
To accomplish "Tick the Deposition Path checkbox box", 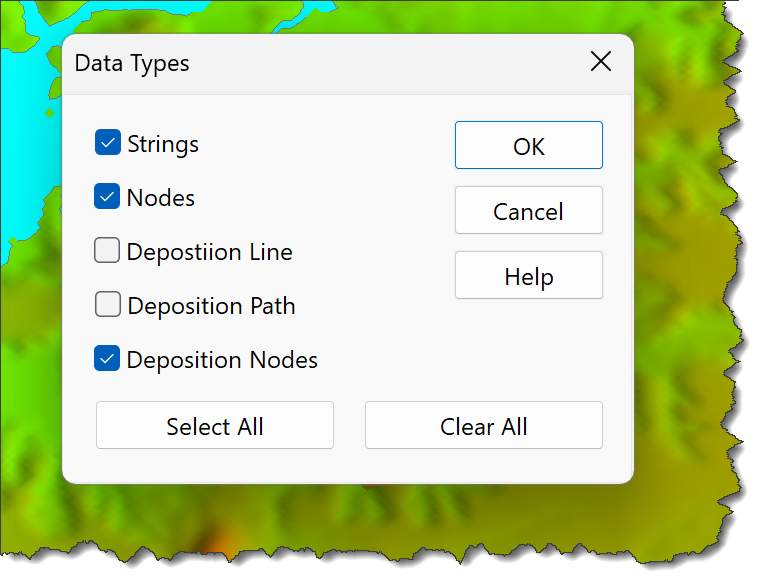I will (x=108, y=305).
